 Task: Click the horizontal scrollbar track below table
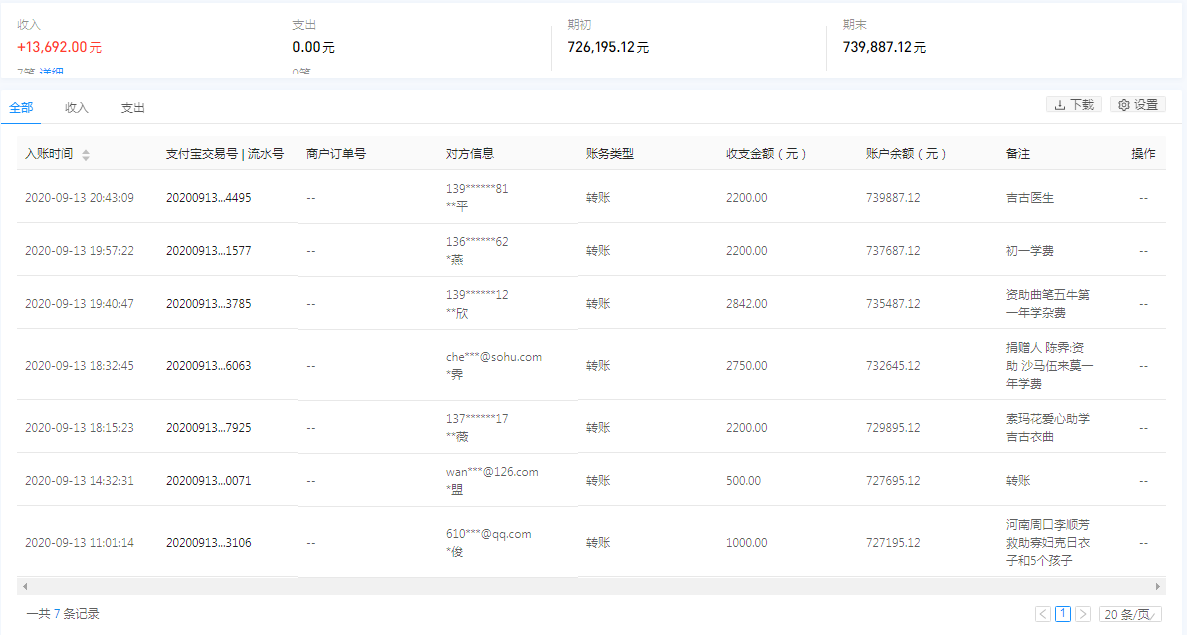590,586
